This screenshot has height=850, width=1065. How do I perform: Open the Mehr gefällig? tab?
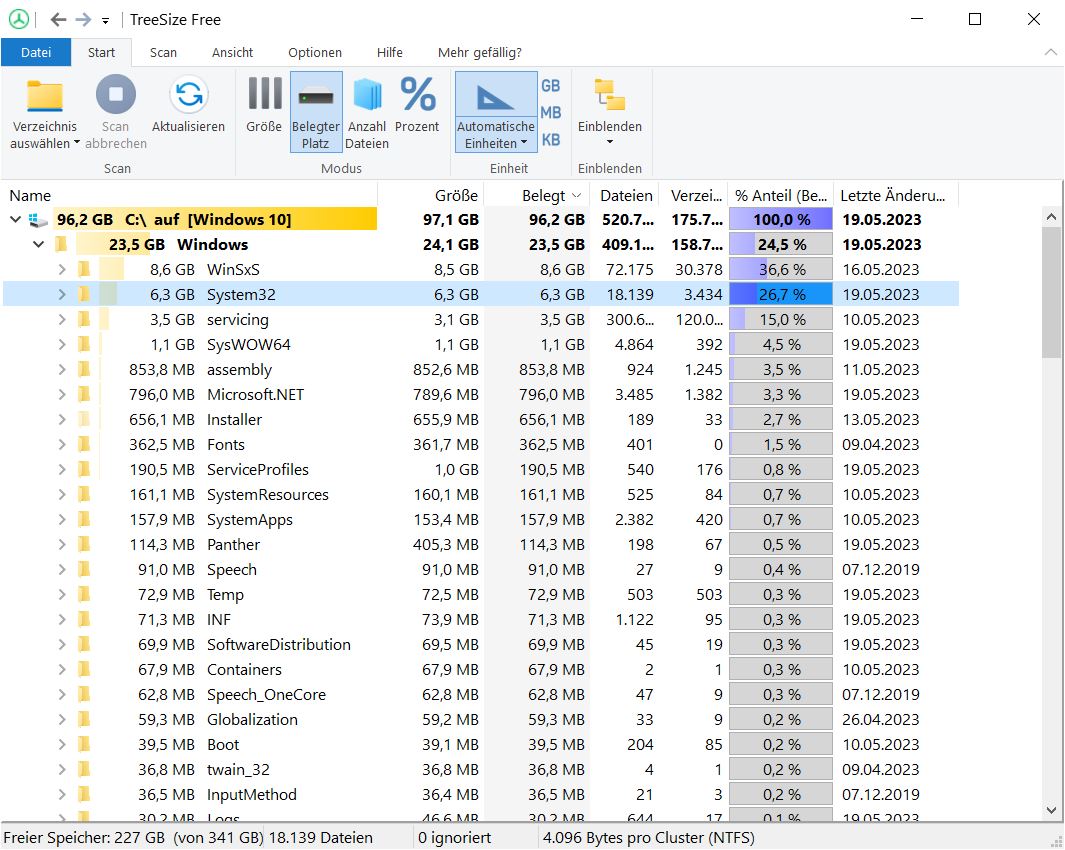click(480, 52)
